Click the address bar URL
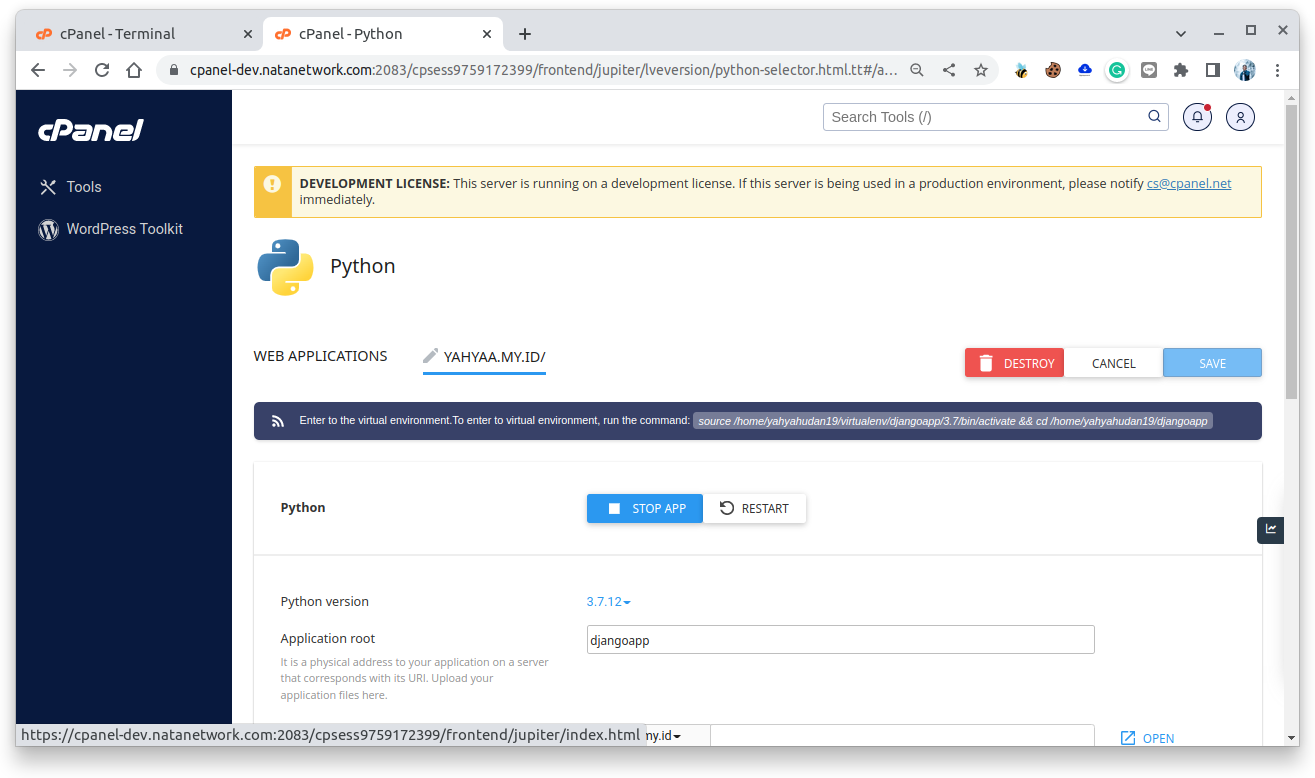This screenshot has width=1315, height=778. point(544,70)
